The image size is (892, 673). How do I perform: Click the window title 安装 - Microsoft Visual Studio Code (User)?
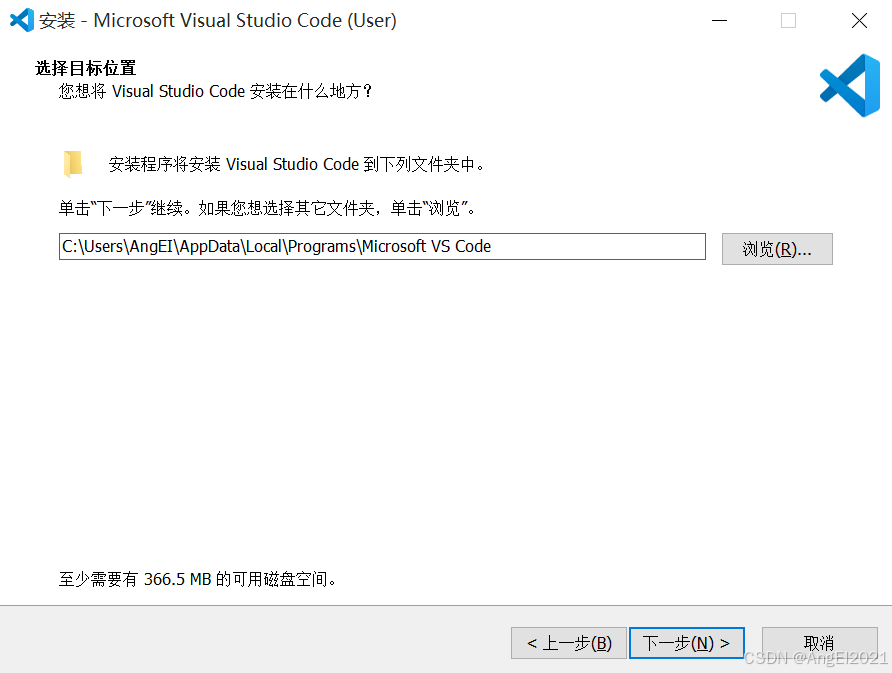point(218,20)
